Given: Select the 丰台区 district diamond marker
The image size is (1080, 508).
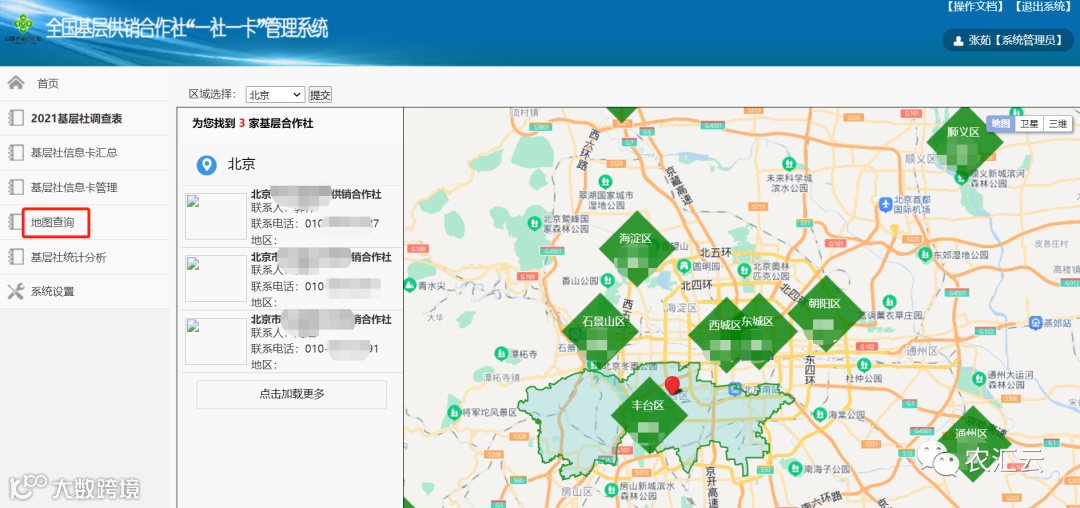Looking at the screenshot, I should [649, 415].
